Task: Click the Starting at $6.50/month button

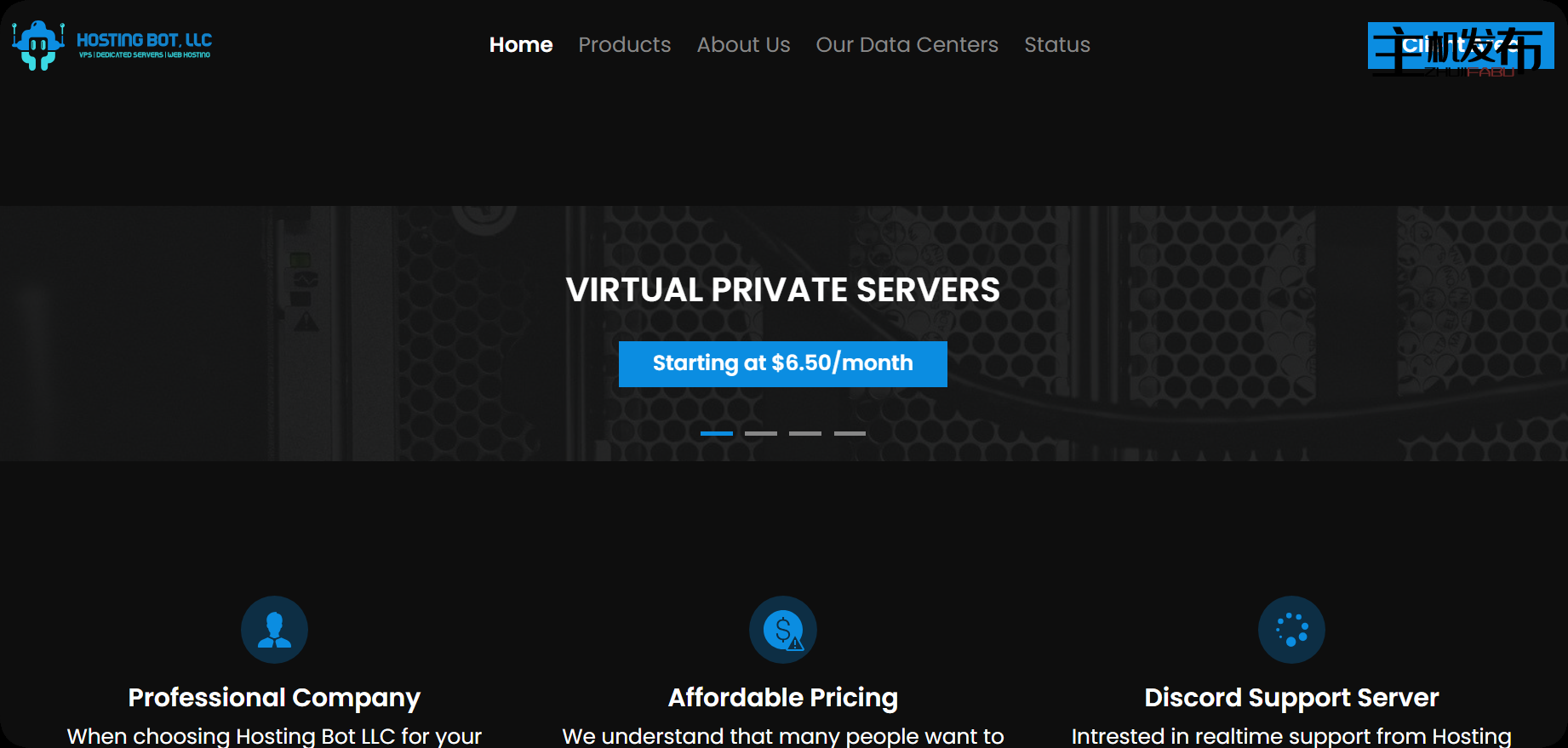Action: pos(783,364)
